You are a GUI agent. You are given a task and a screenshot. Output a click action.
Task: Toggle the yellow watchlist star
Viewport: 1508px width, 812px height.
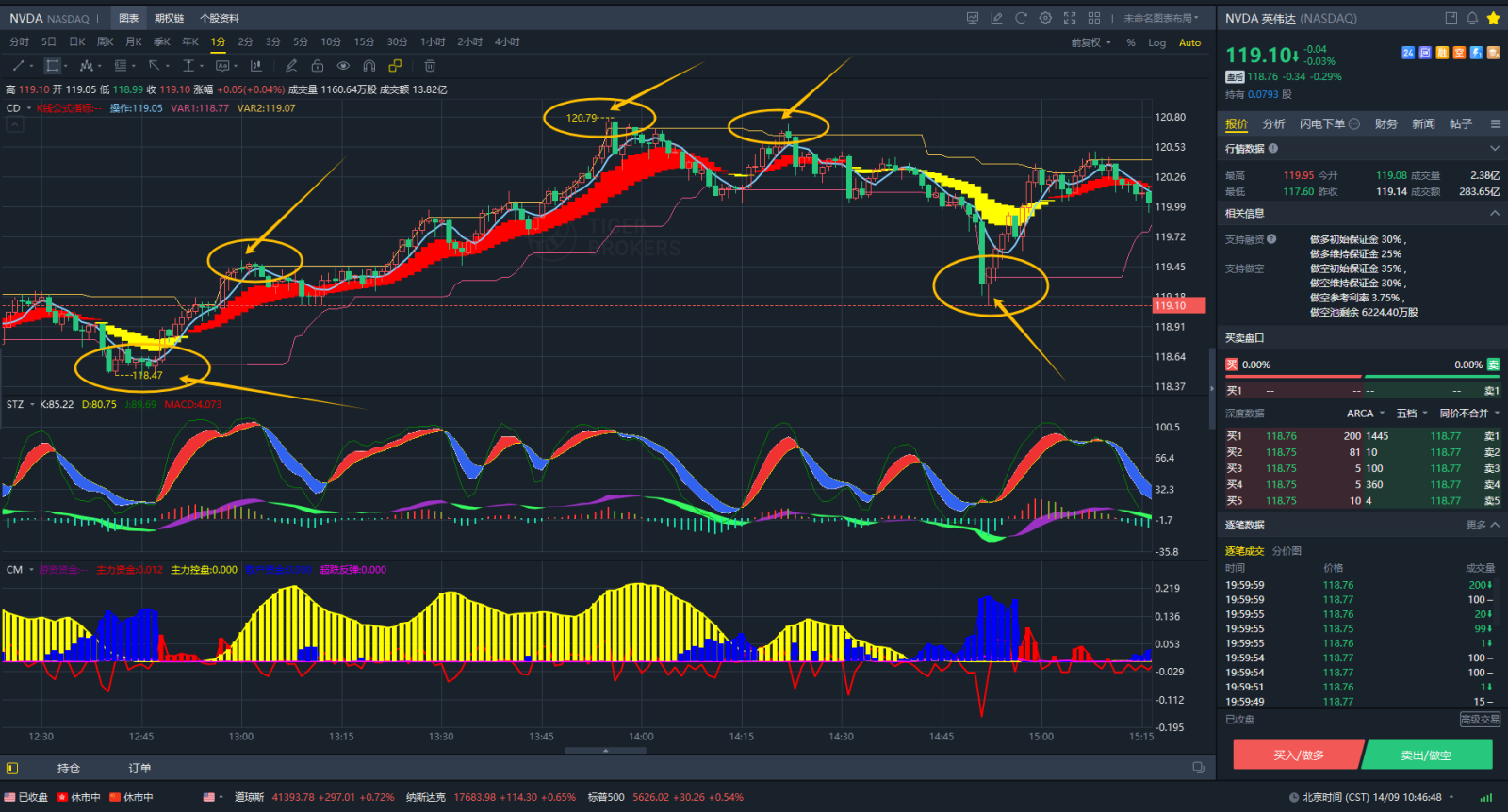point(1493,18)
